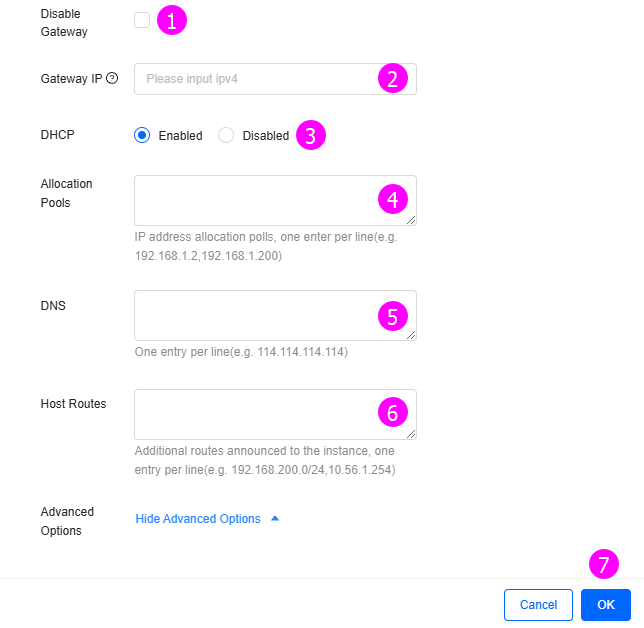This screenshot has height=628, width=644.
Task: Click the magenta marker numbered 1
Action: (172, 20)
